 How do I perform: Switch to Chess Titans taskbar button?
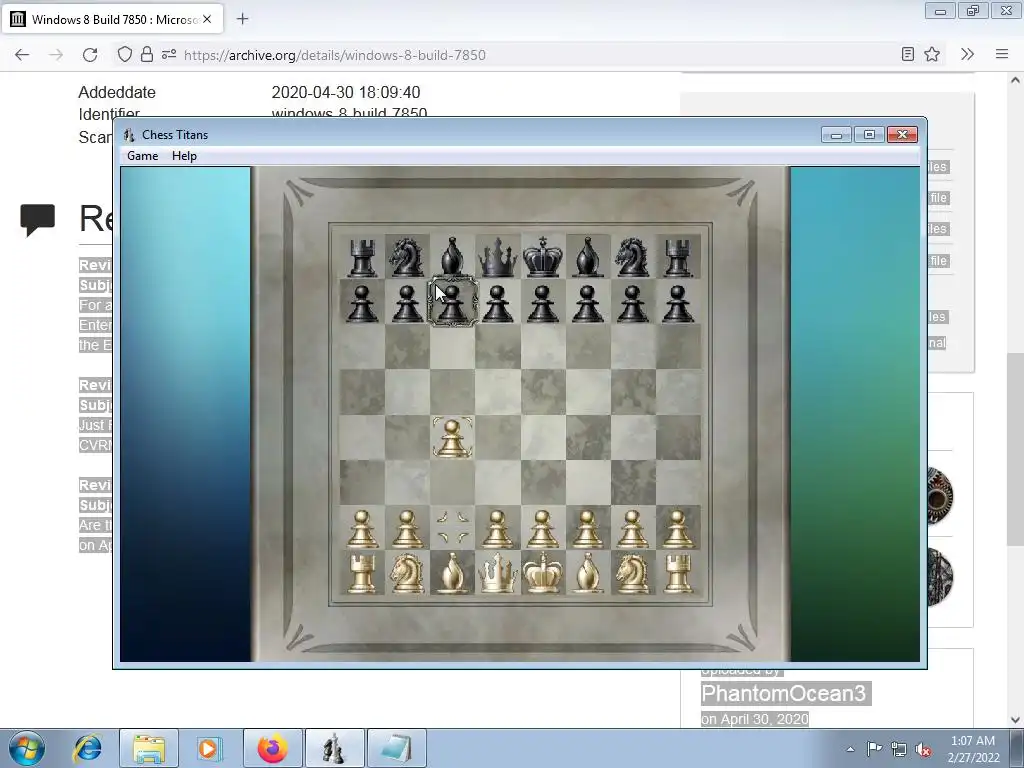point(334,748)
